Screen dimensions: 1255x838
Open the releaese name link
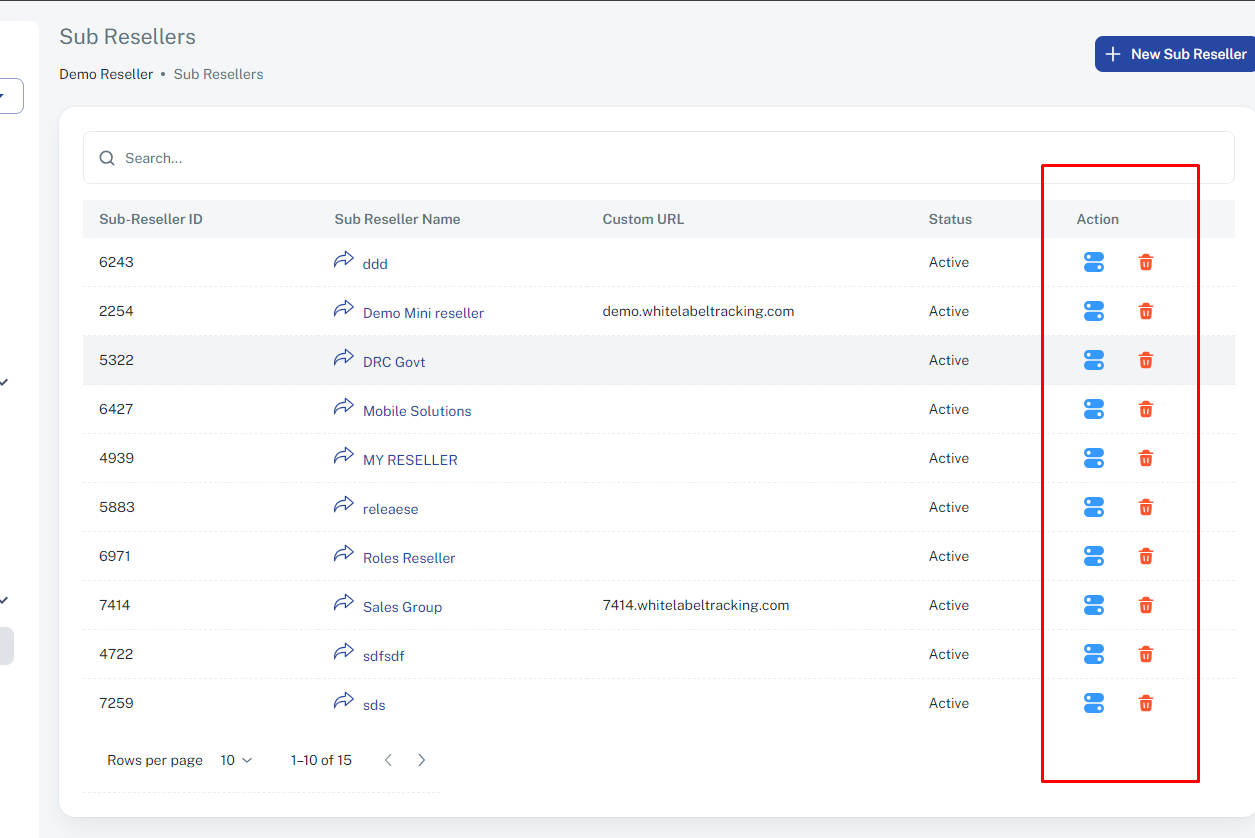click(x=390, y=509)
